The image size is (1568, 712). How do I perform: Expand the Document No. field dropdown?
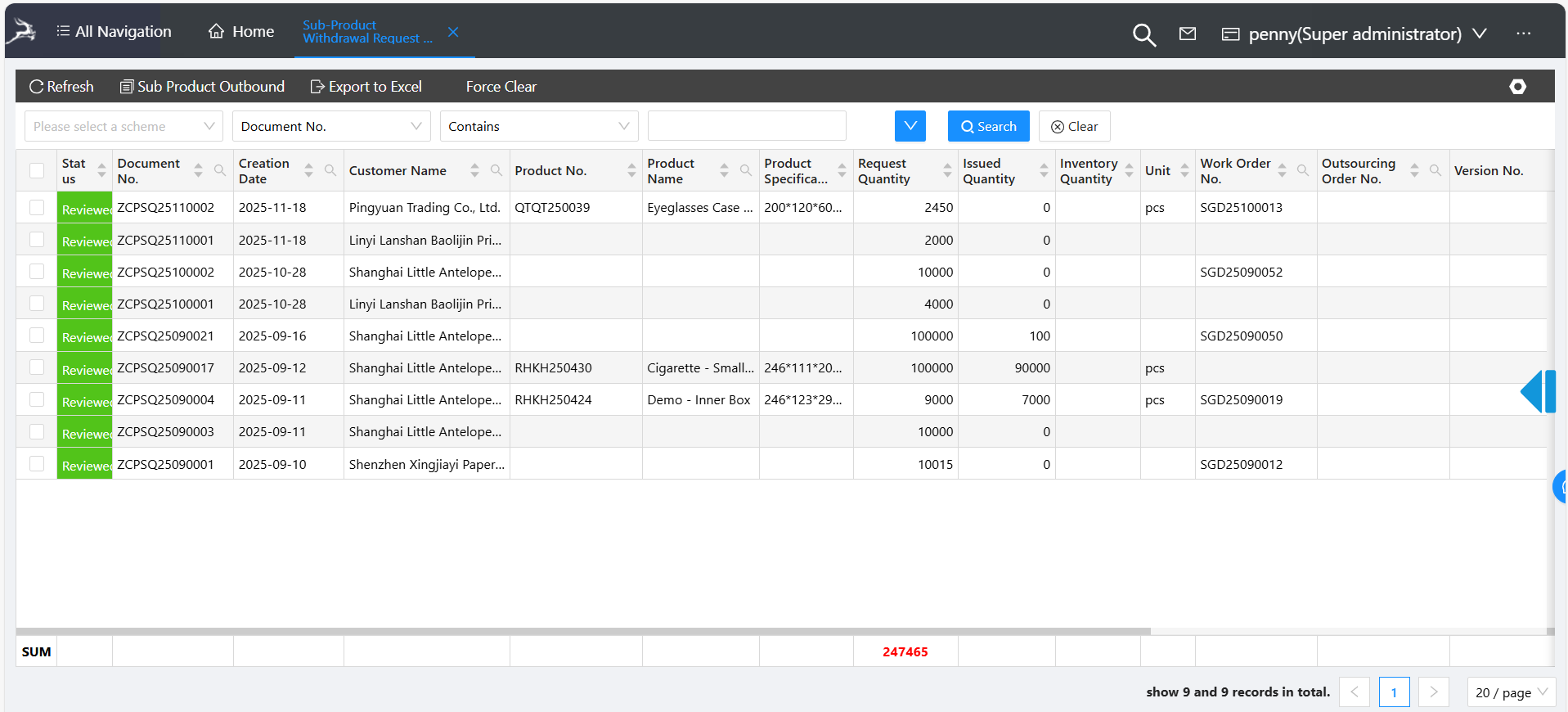click(331, 126)
